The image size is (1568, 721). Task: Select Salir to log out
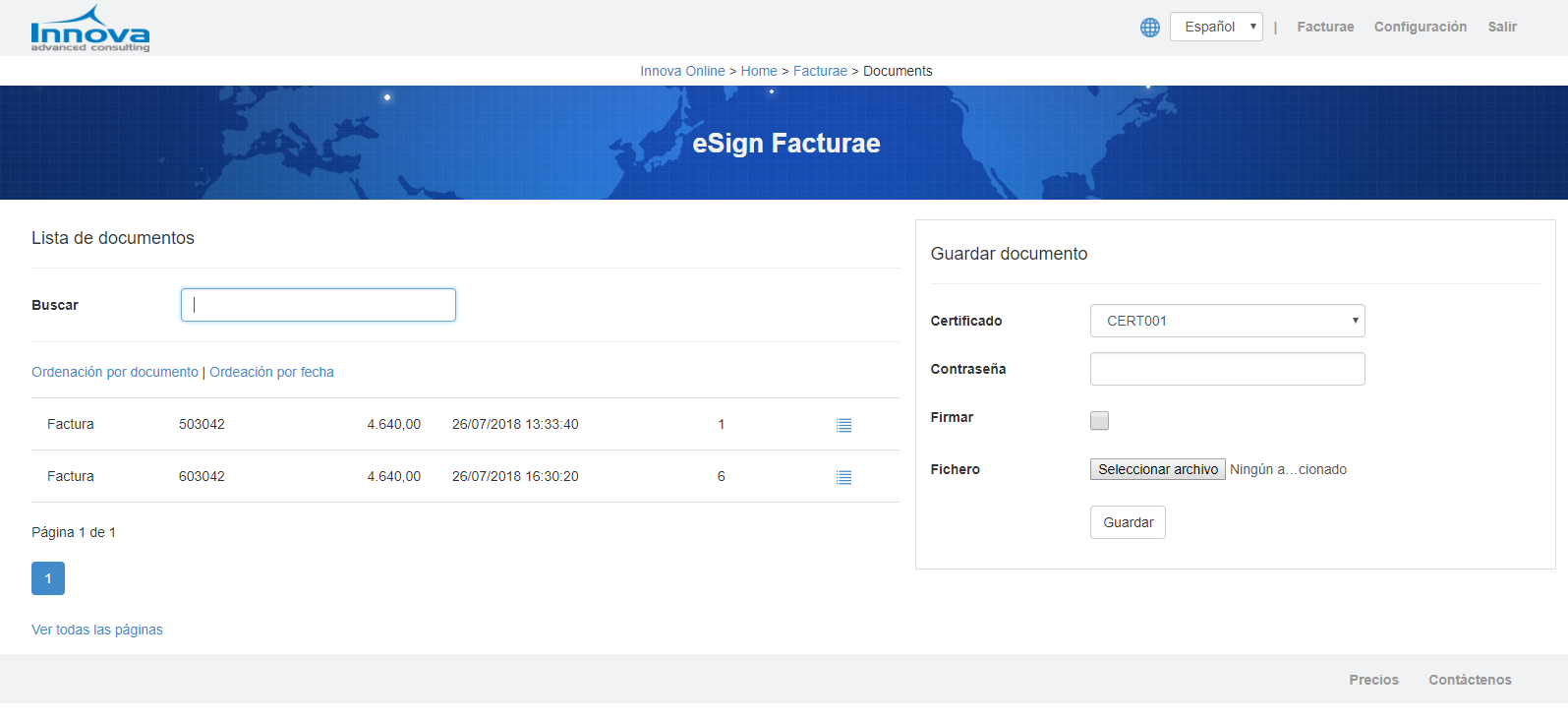coord(1501,27)
